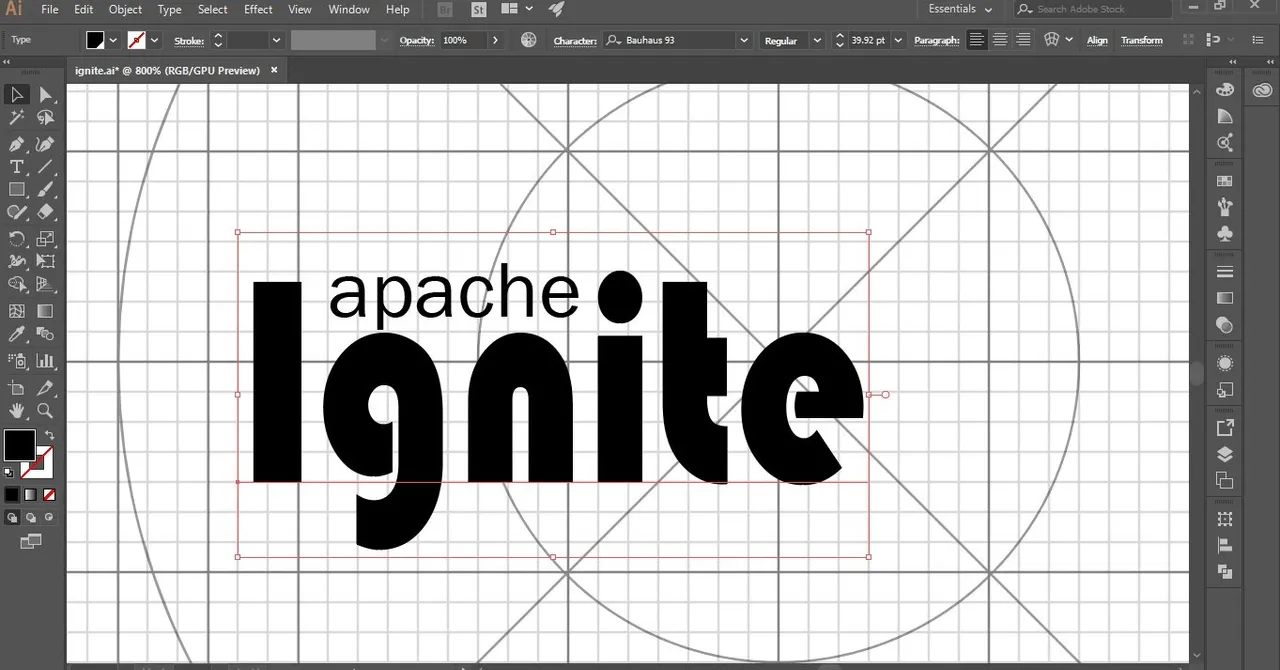Viewport: 1280px width, 670px height.
Task: Pick the Eyedropper tool
Action: tap(17, 334)
